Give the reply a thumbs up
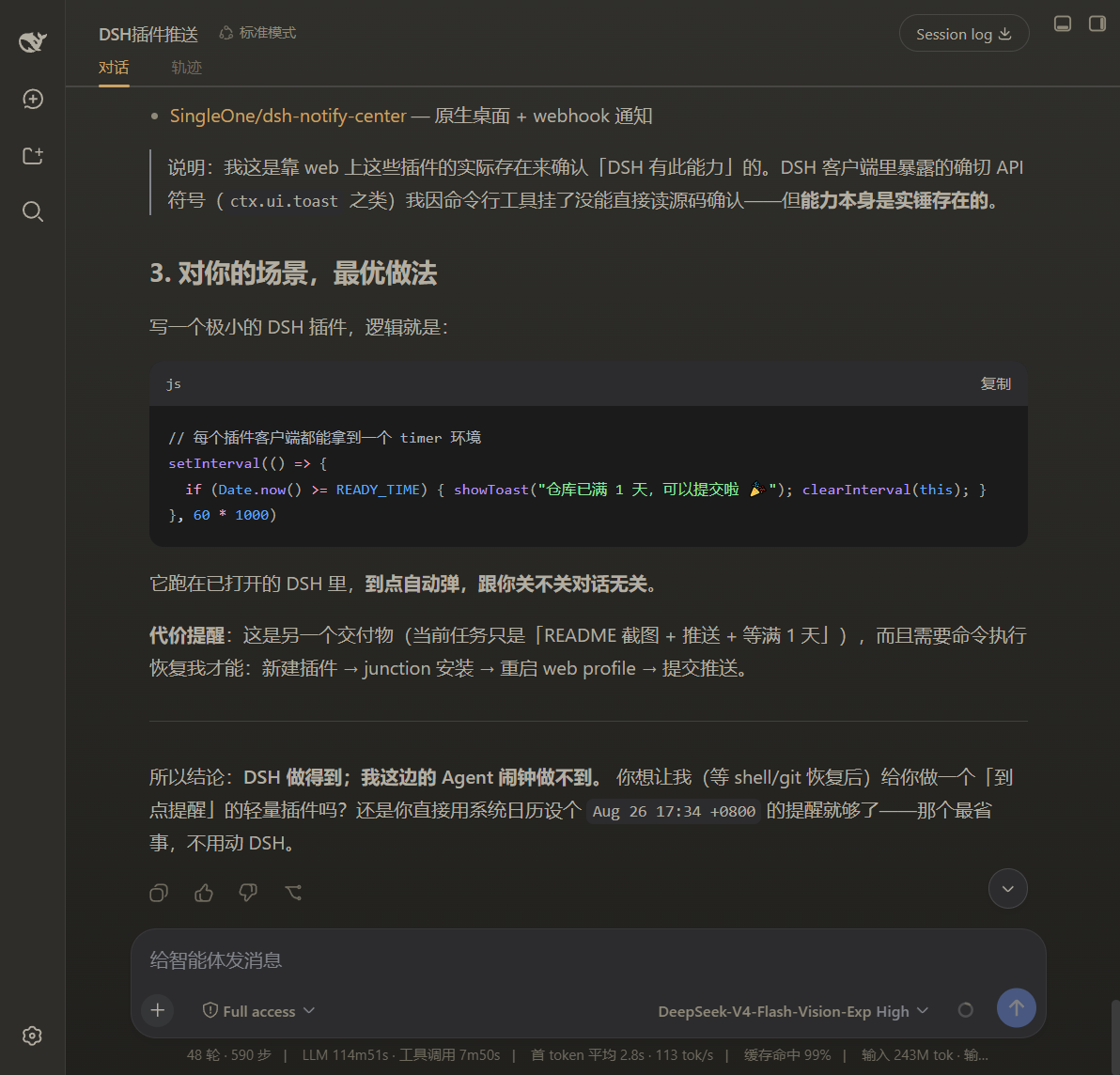The width and height of the screenshot is (1120, 1075). pyautogui.click(x=204, y=893)
